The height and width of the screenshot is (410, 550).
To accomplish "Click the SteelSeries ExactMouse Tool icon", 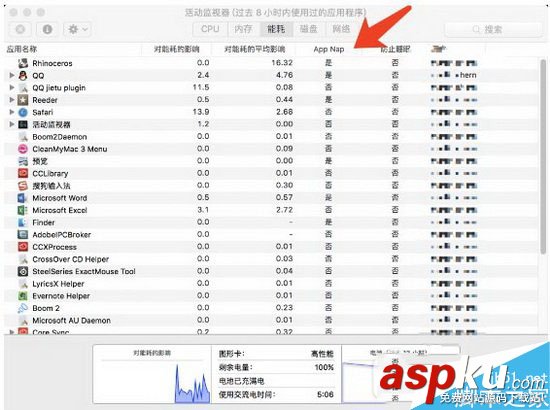I will (x=23, y=271).
